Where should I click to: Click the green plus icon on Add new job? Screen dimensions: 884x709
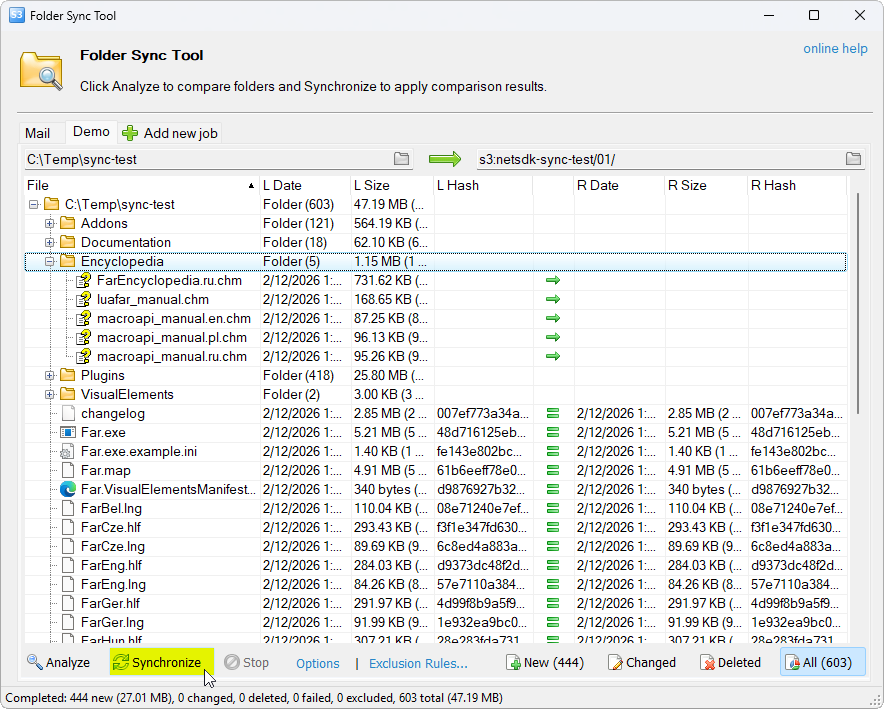click(130, 134)
